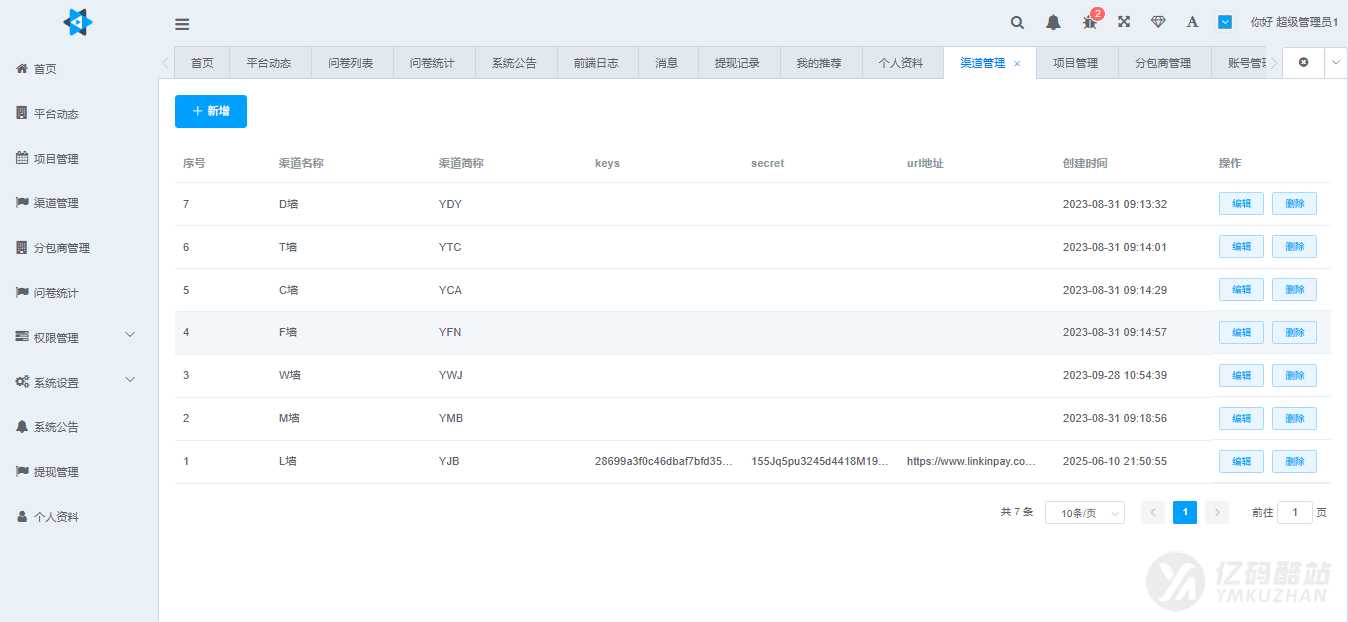Edit the T墙 channel row
This screenshot has width=1348, height=622.
click(x=1241, y=247)
